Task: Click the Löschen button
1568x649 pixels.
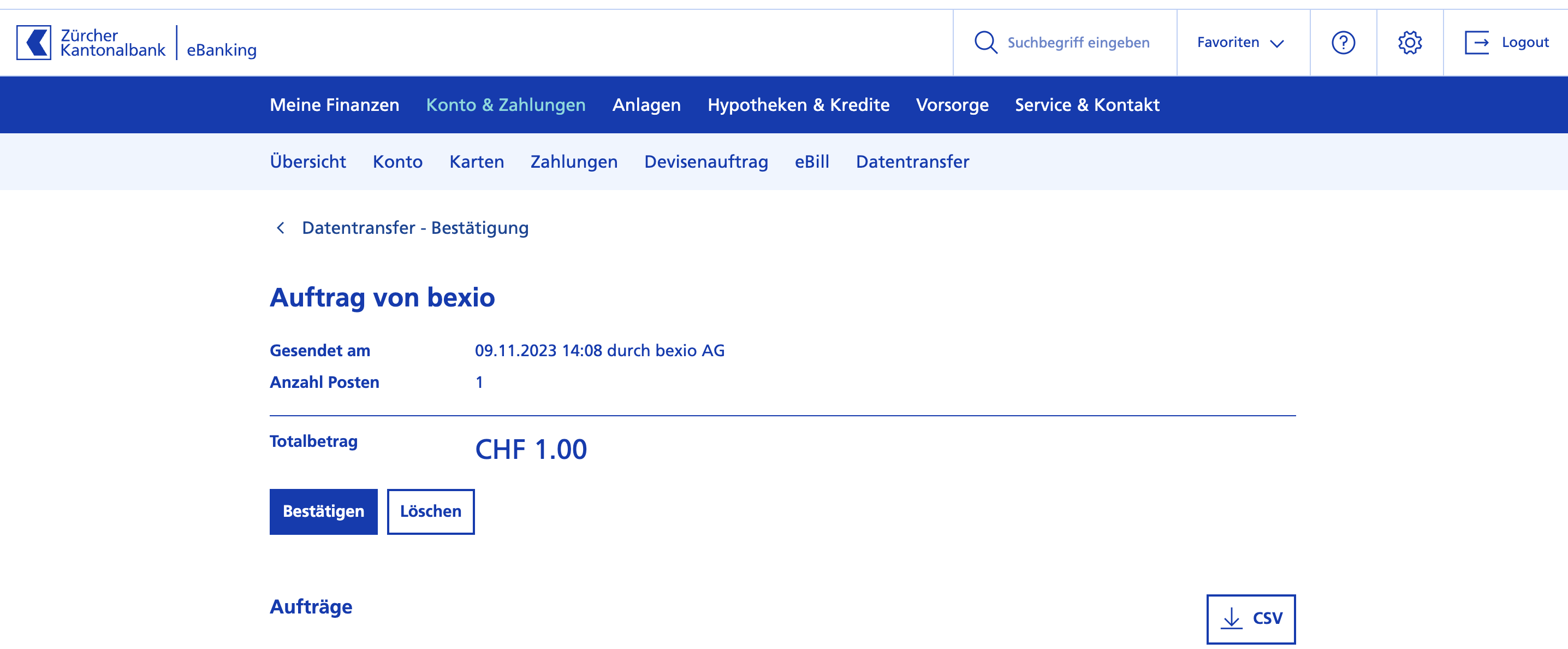Action: [430, 511]
